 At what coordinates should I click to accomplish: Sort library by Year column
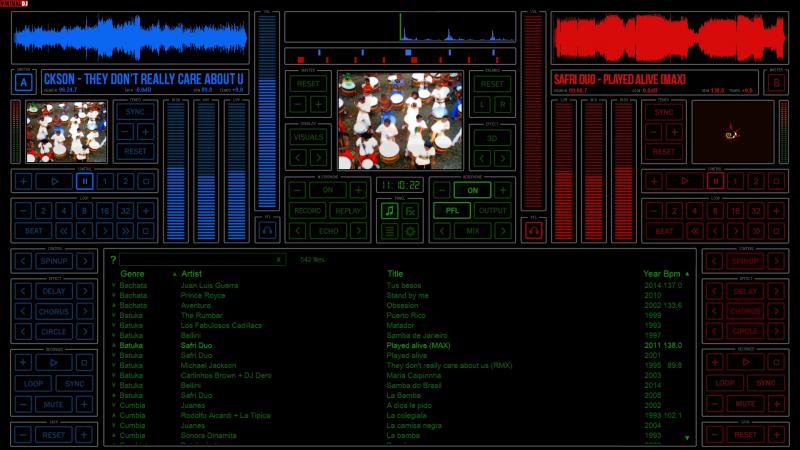652,274
